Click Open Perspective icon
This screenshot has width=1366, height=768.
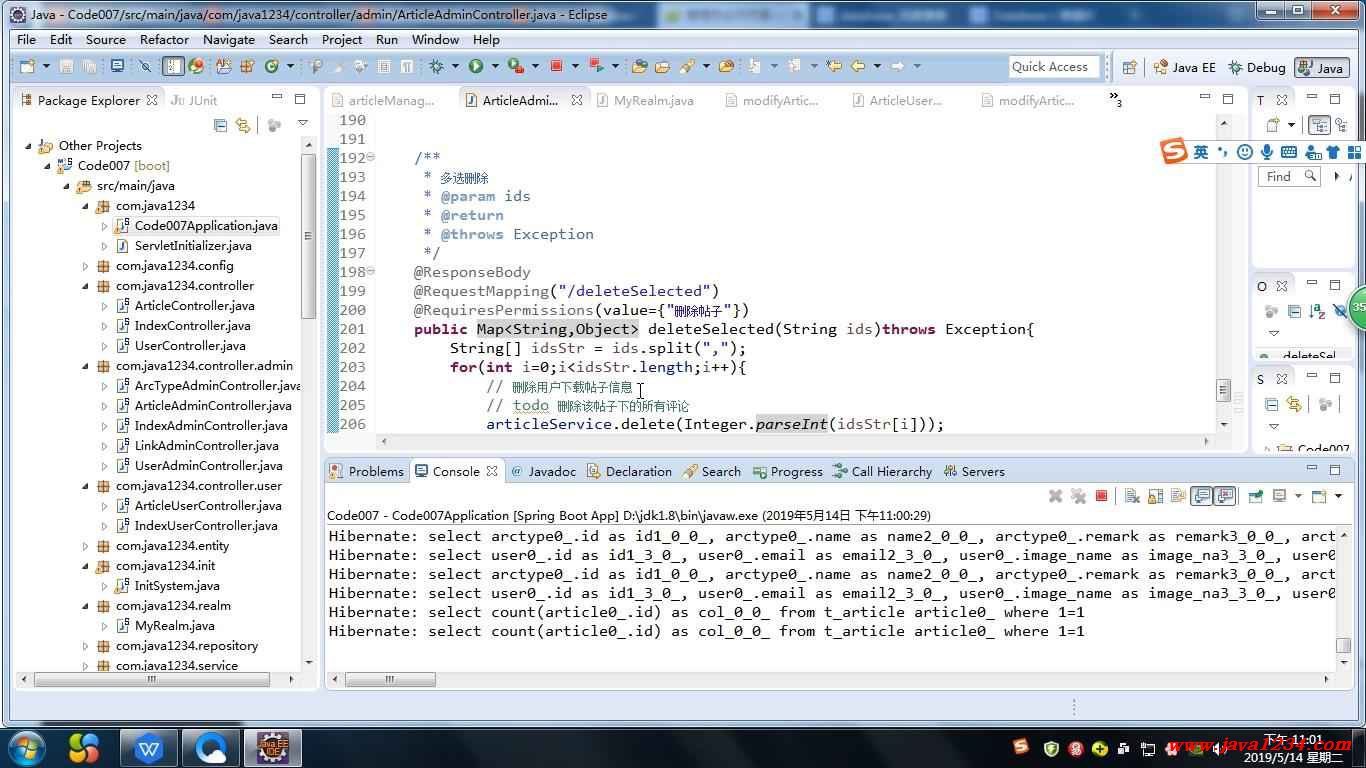pos(1129,67)
